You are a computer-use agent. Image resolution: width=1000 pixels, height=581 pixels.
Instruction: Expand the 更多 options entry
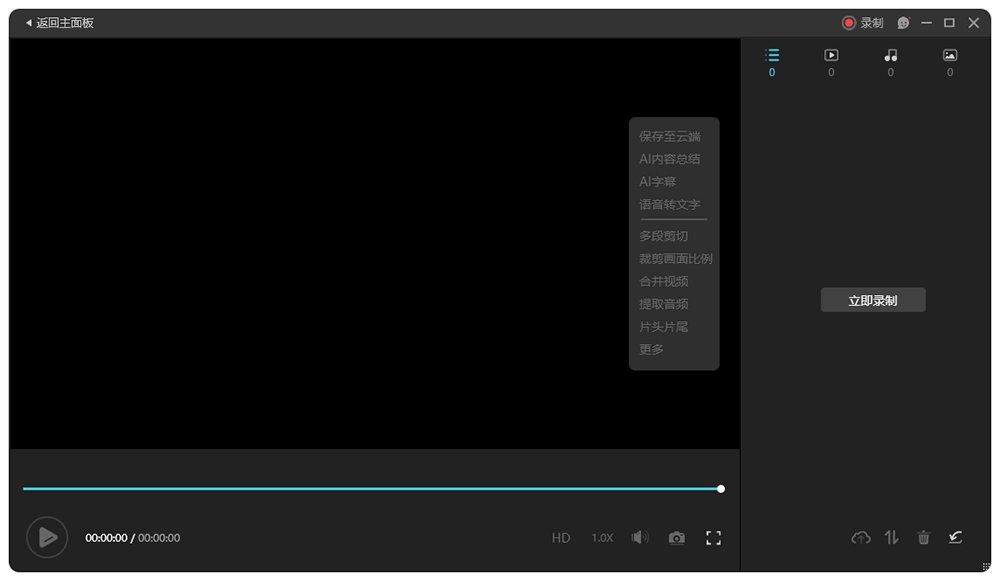[651, 349]
